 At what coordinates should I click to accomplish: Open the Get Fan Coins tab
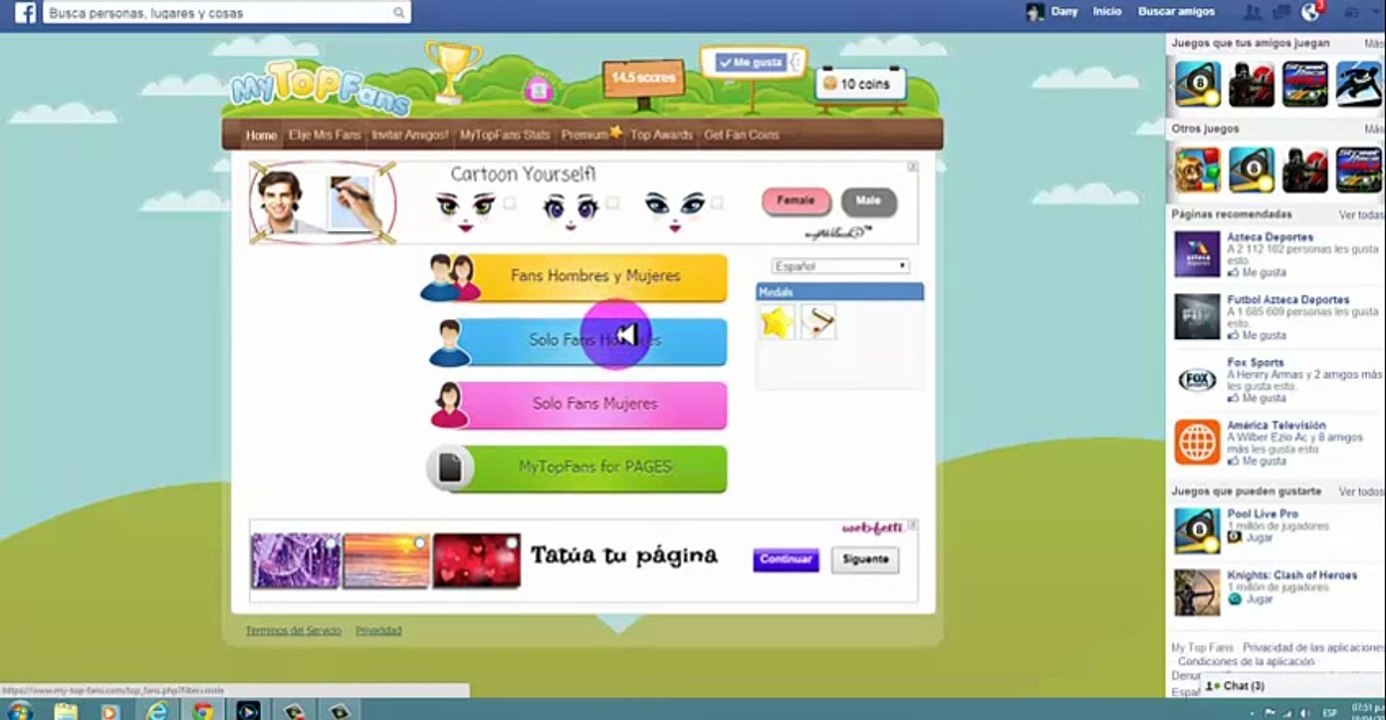click(x=741, y=135)
